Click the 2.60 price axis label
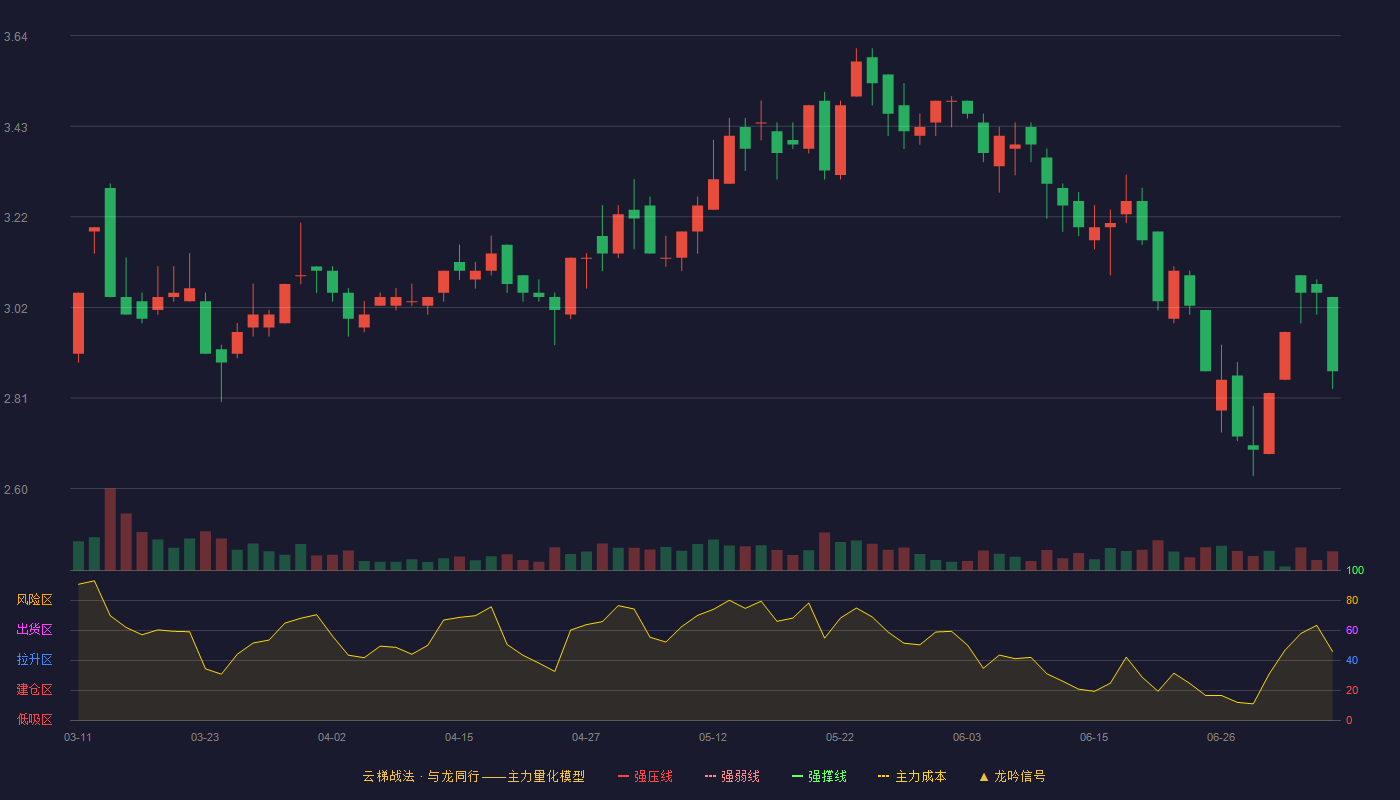Viewport: 1400px width, 800px height. click(x=15, y=490)
